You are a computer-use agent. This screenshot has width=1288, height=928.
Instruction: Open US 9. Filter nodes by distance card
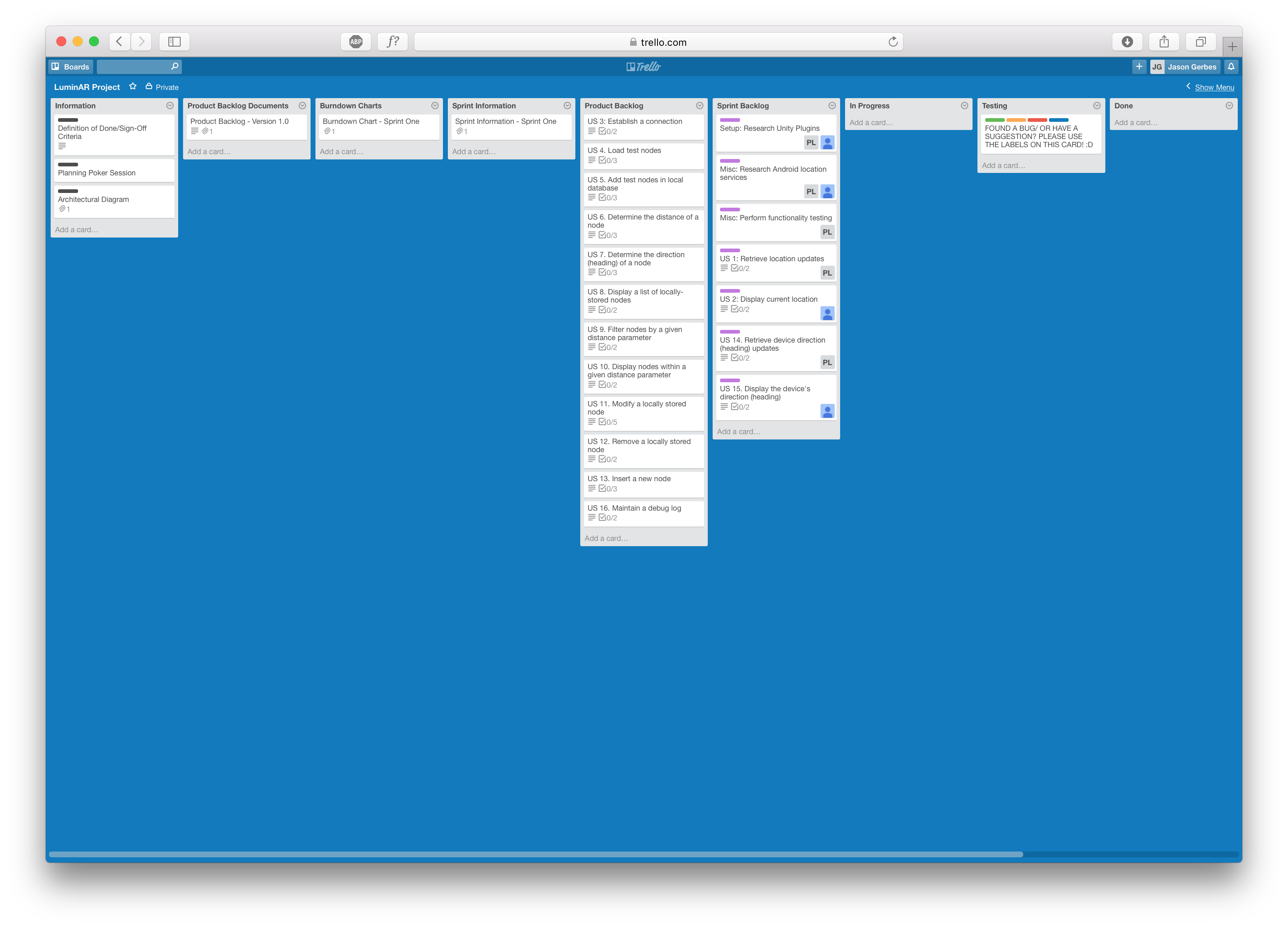(x=644, y=338)
